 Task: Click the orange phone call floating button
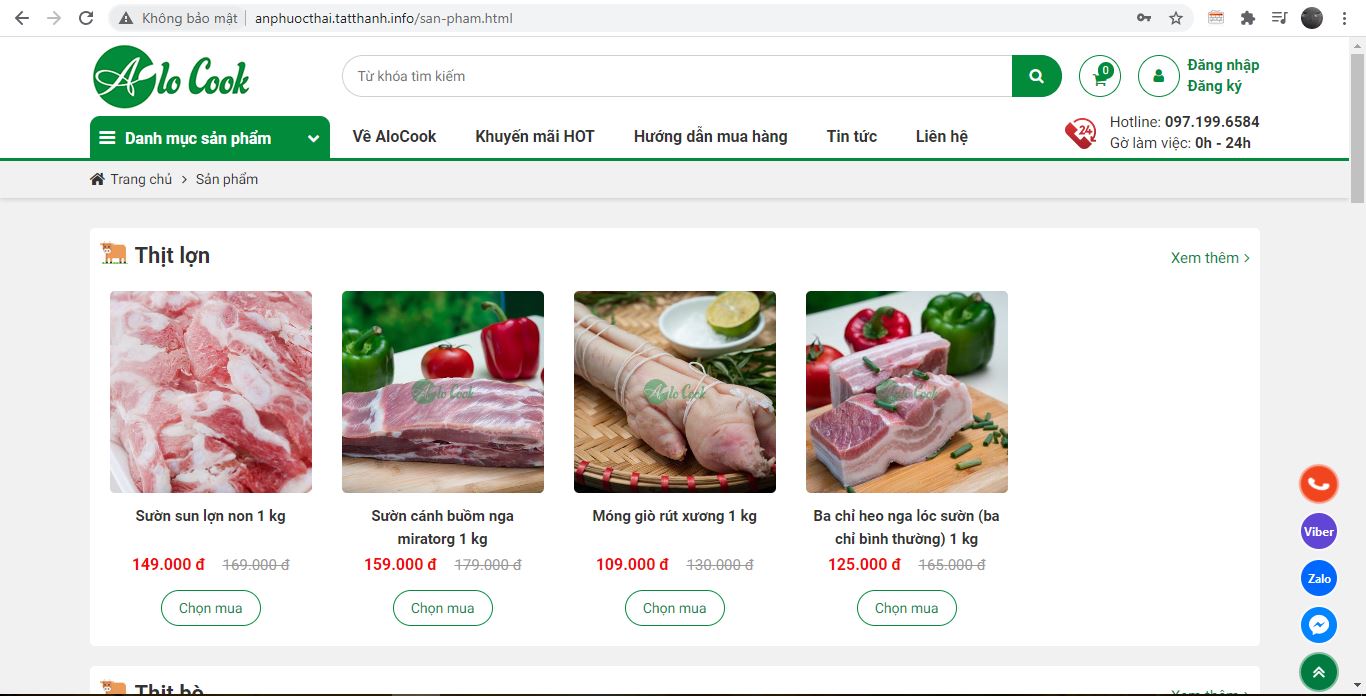pyautogui.click(x=1318, y=484)
